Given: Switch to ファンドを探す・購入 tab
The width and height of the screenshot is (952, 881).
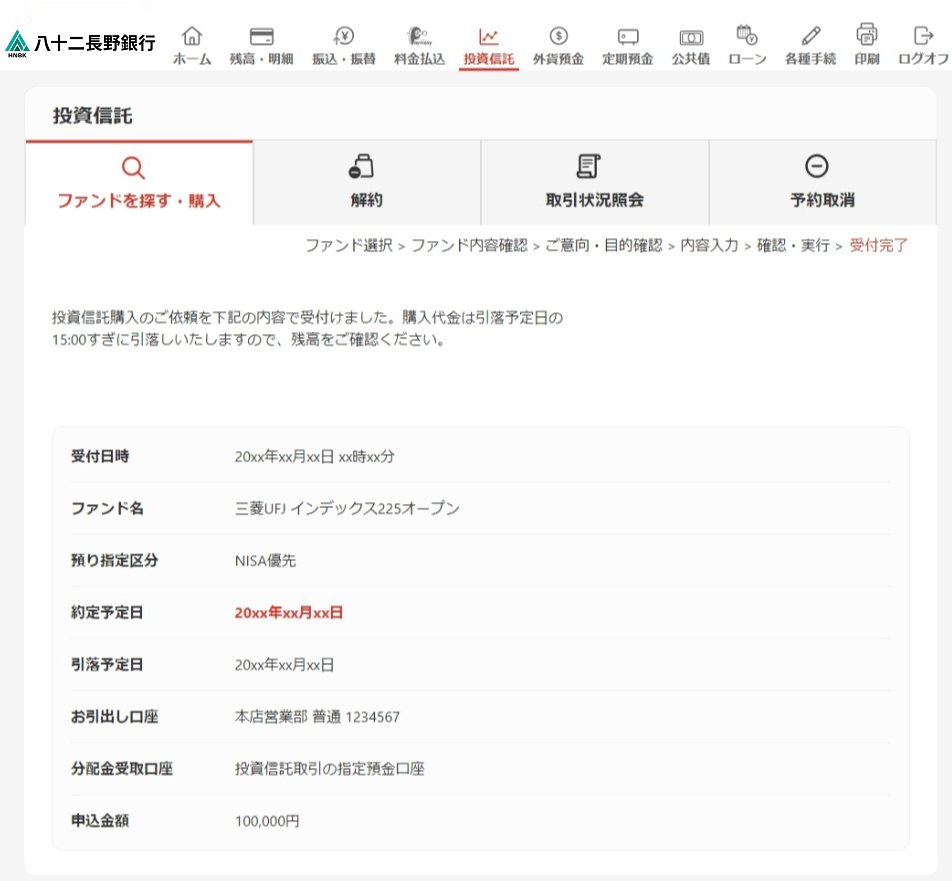Looking at the screenshot, I should pos(139,183).
